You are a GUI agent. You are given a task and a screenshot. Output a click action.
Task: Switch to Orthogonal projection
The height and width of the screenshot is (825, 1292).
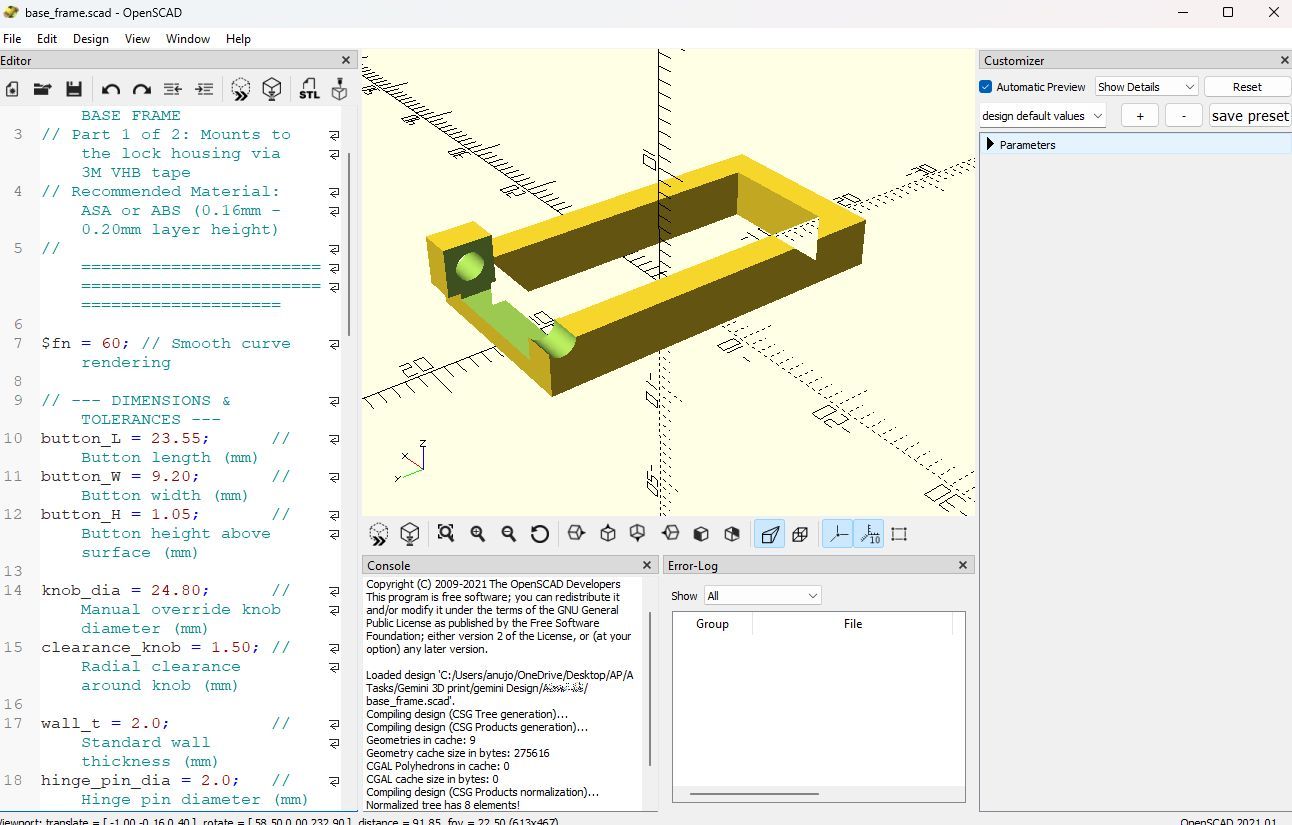(800, 534)
